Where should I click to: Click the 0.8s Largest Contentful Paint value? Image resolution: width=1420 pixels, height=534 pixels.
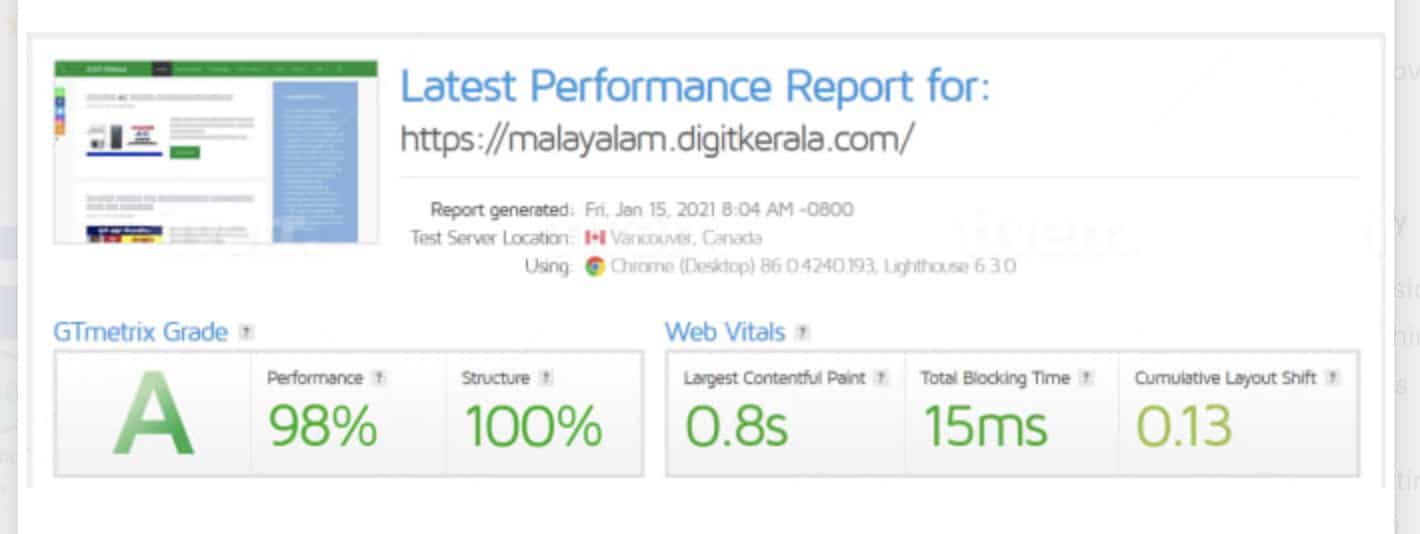coord(737,426)
